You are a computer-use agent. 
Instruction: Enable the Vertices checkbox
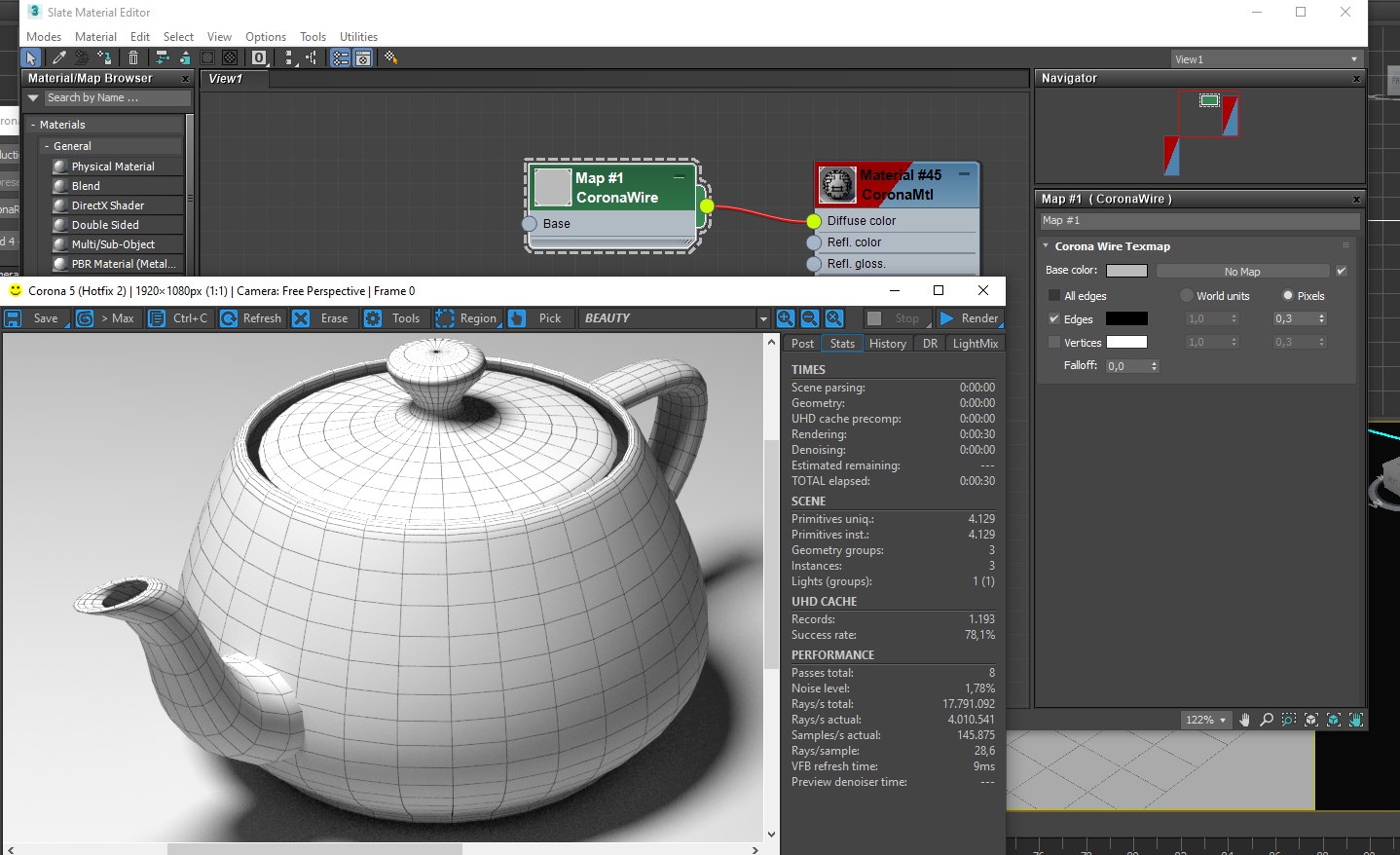(x=1054, y=343)
